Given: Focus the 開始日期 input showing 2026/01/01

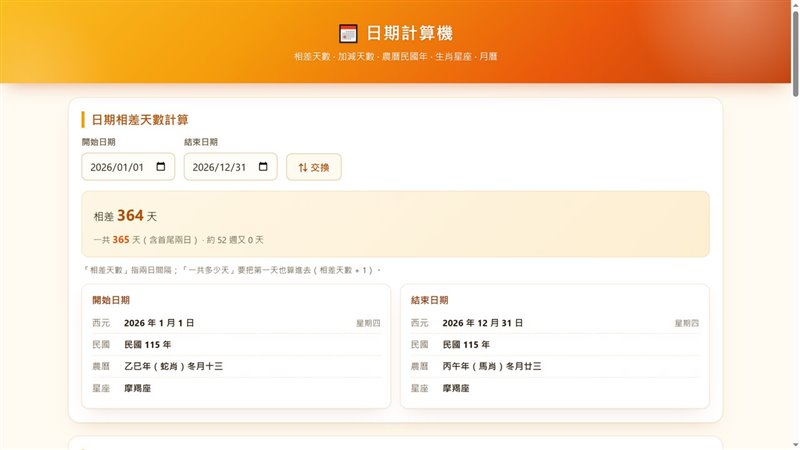Looking at the screenshot, I should pos(128,167).
